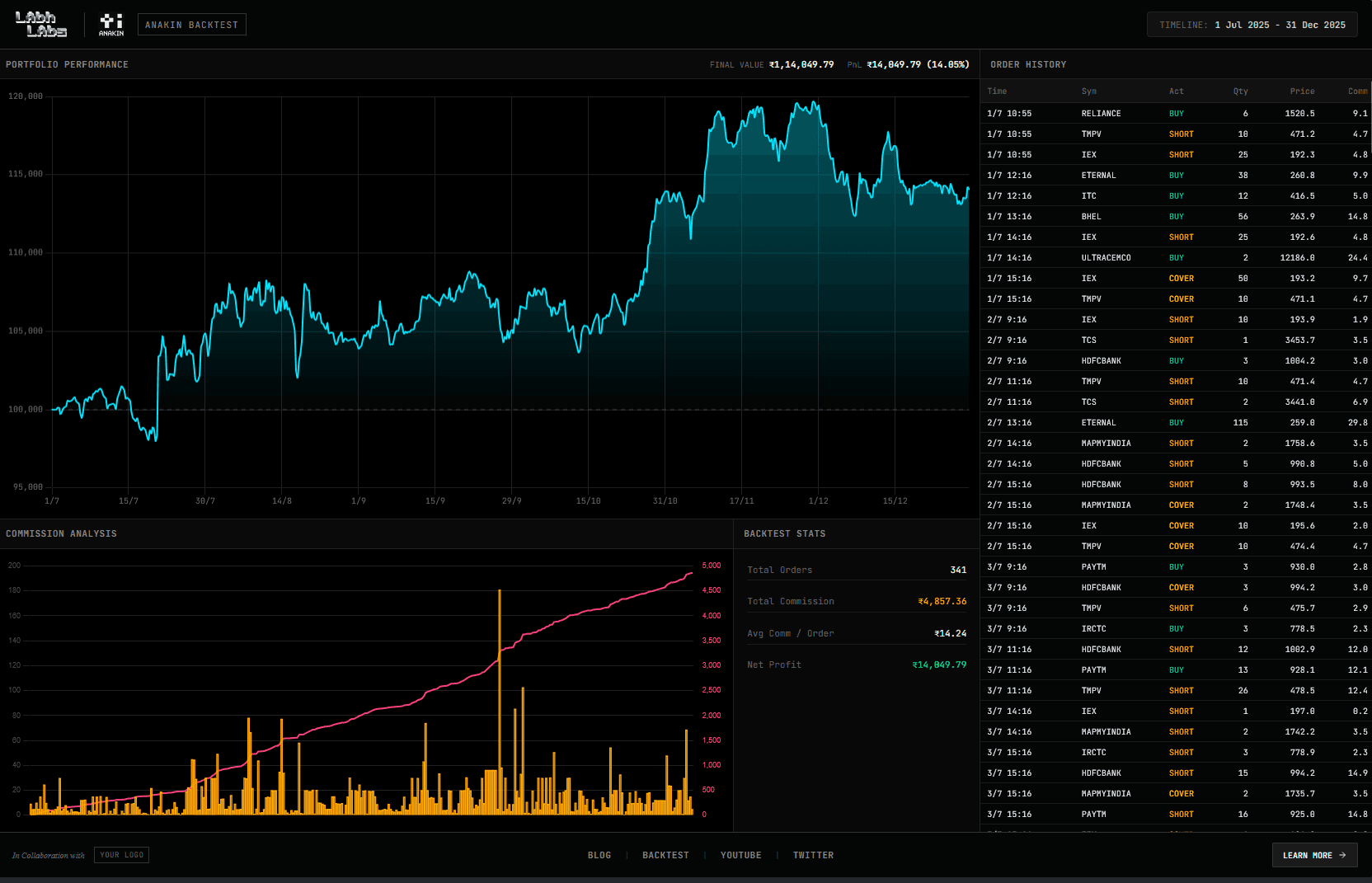Click the 15/10 date marker on chart

pyautogui.click(x=588, y=501)
